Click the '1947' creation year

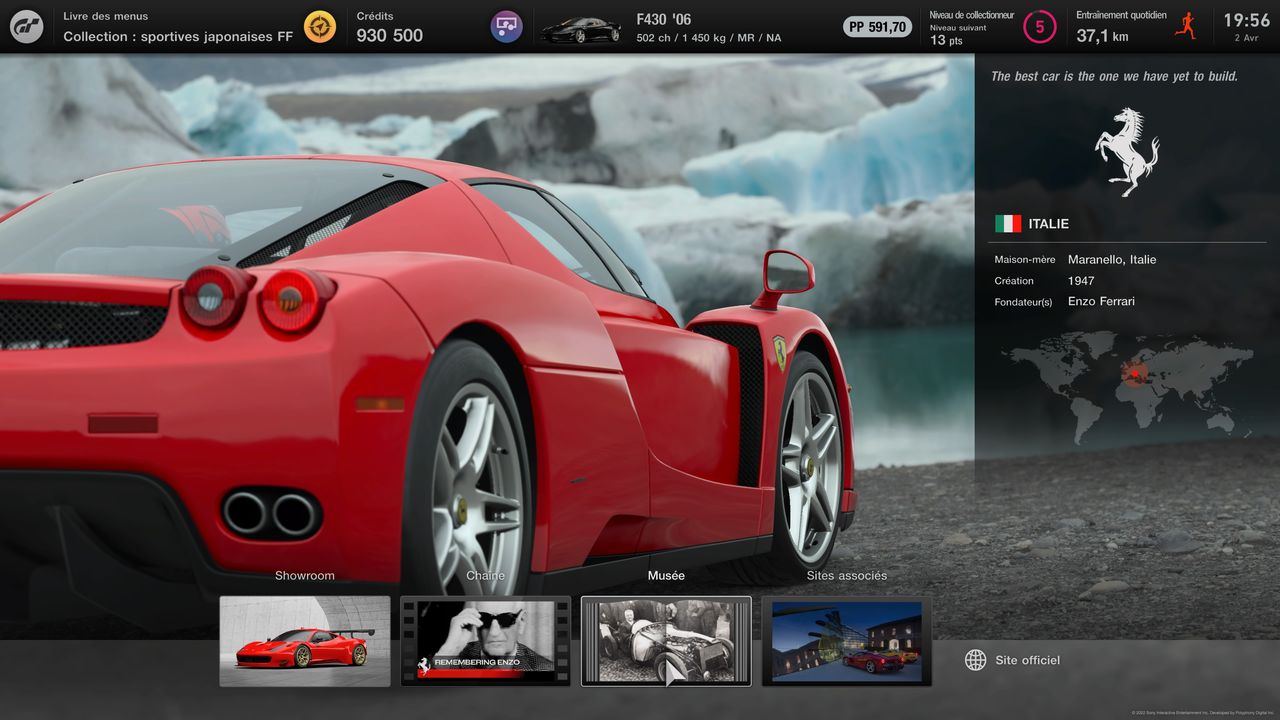point(1081,281)
